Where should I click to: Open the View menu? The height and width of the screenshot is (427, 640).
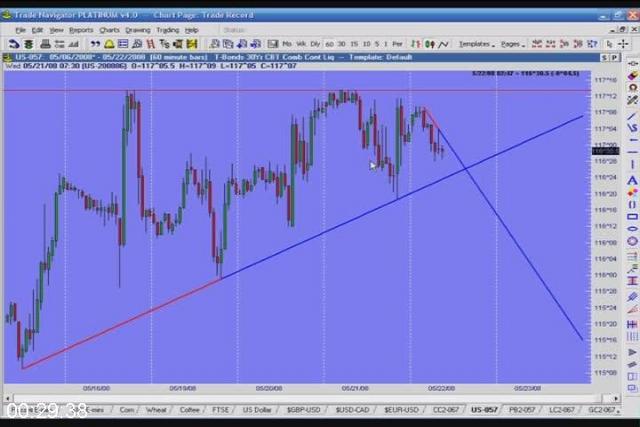tap(56, 30)
